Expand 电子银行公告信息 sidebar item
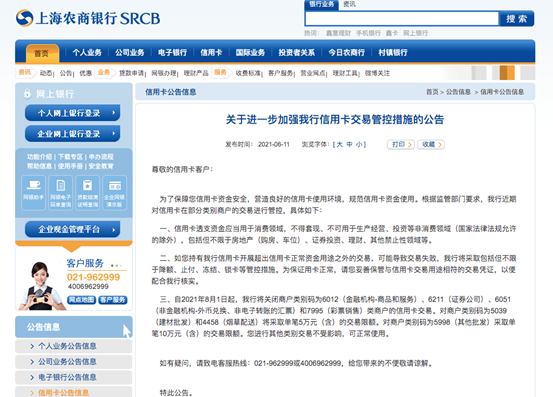553x397 pixels. click(x=73, y=377)
